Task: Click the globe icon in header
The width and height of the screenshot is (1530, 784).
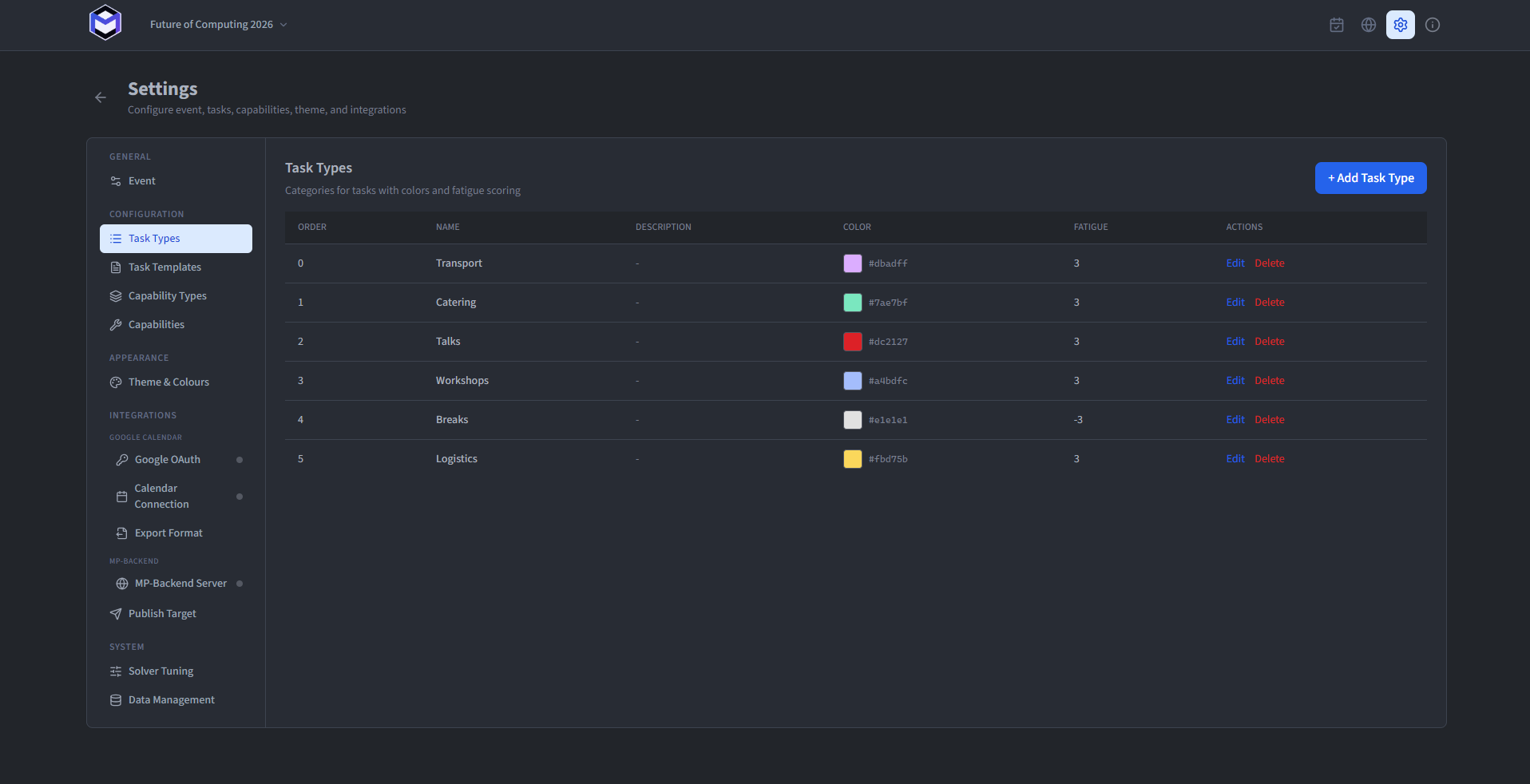Action: 1369,25
